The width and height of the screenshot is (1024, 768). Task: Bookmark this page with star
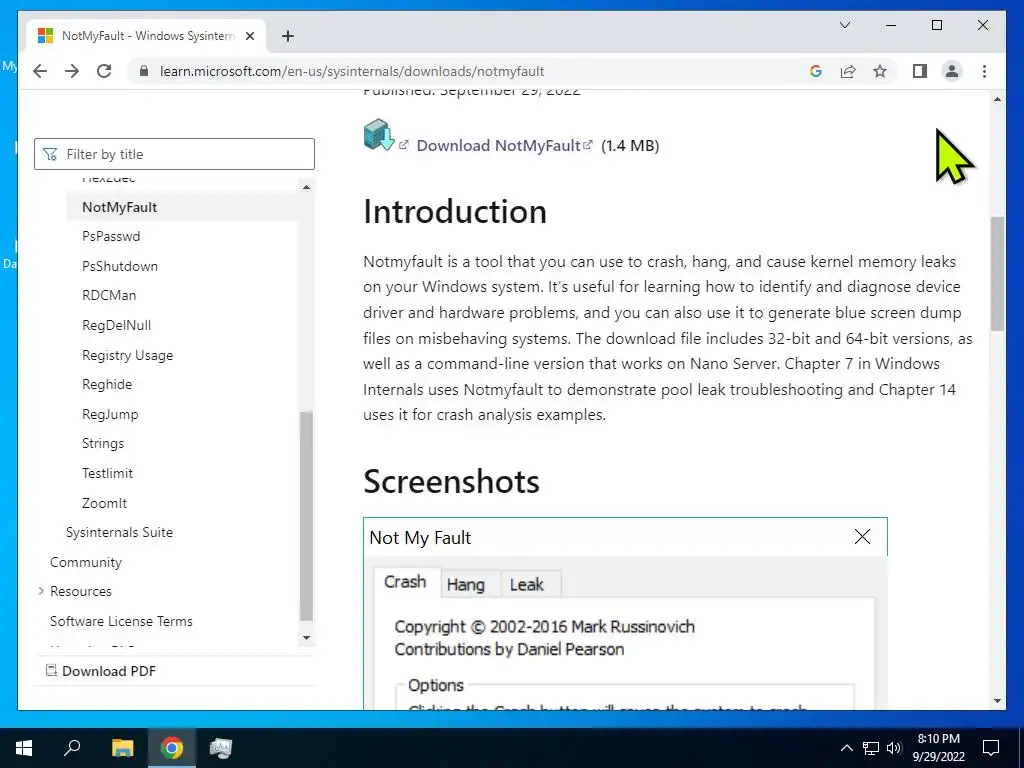[x=880, y=71]
